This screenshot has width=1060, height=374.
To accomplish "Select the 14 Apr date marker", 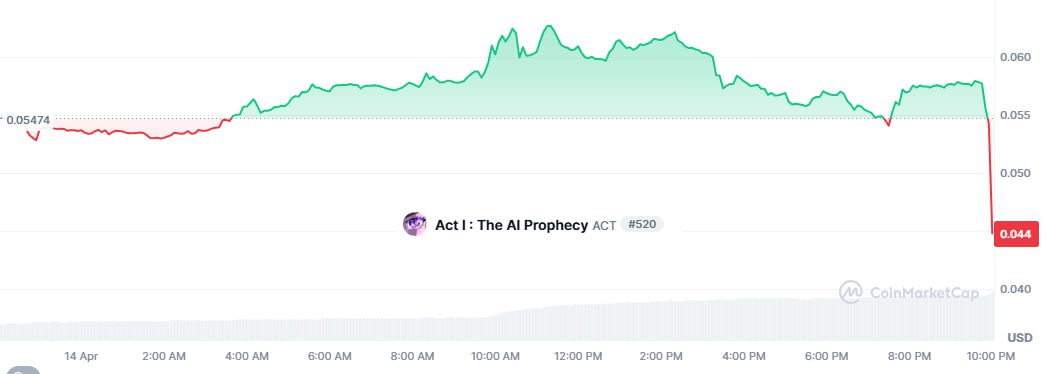I will pyautogui.click(x=81, y=356).
